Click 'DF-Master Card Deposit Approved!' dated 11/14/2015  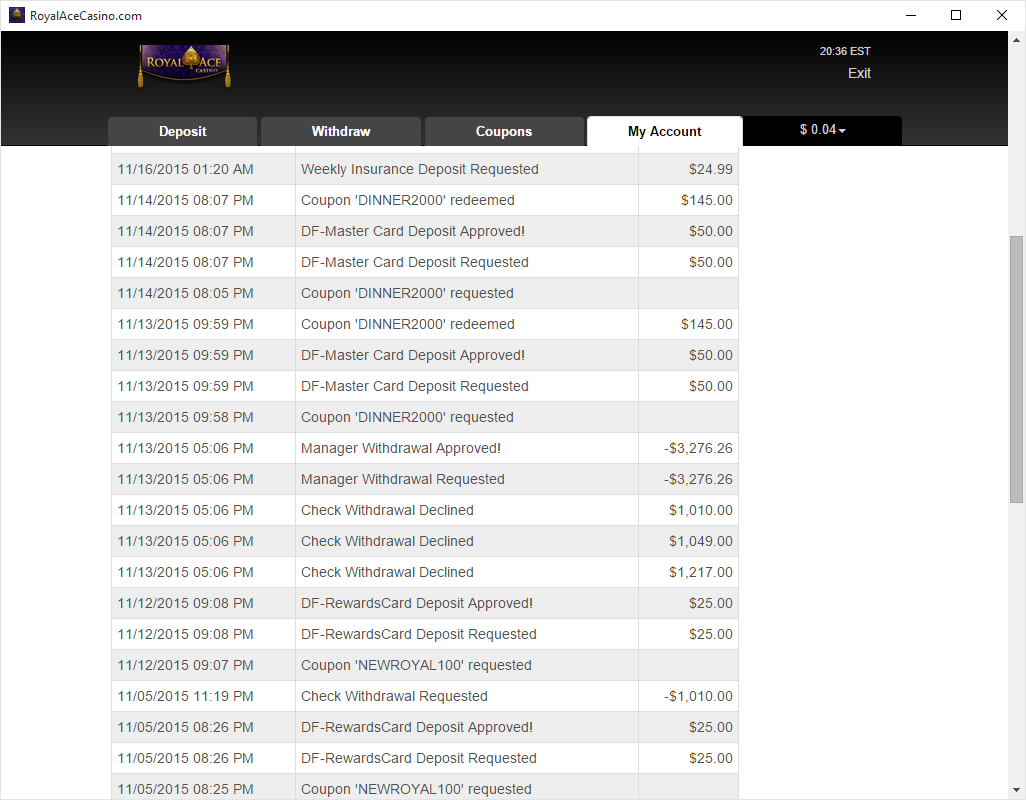(413, 232)
